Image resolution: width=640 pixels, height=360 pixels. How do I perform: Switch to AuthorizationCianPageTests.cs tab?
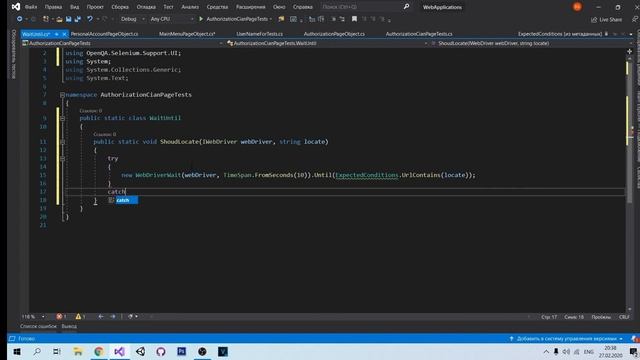[419, 34]
